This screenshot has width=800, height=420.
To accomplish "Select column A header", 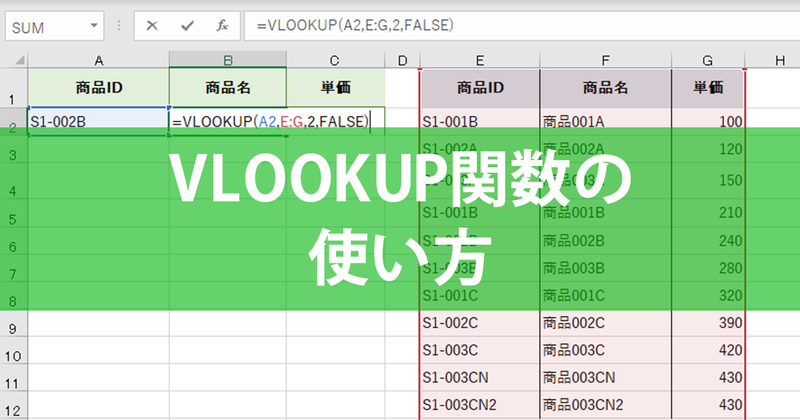I will (98, 60).
